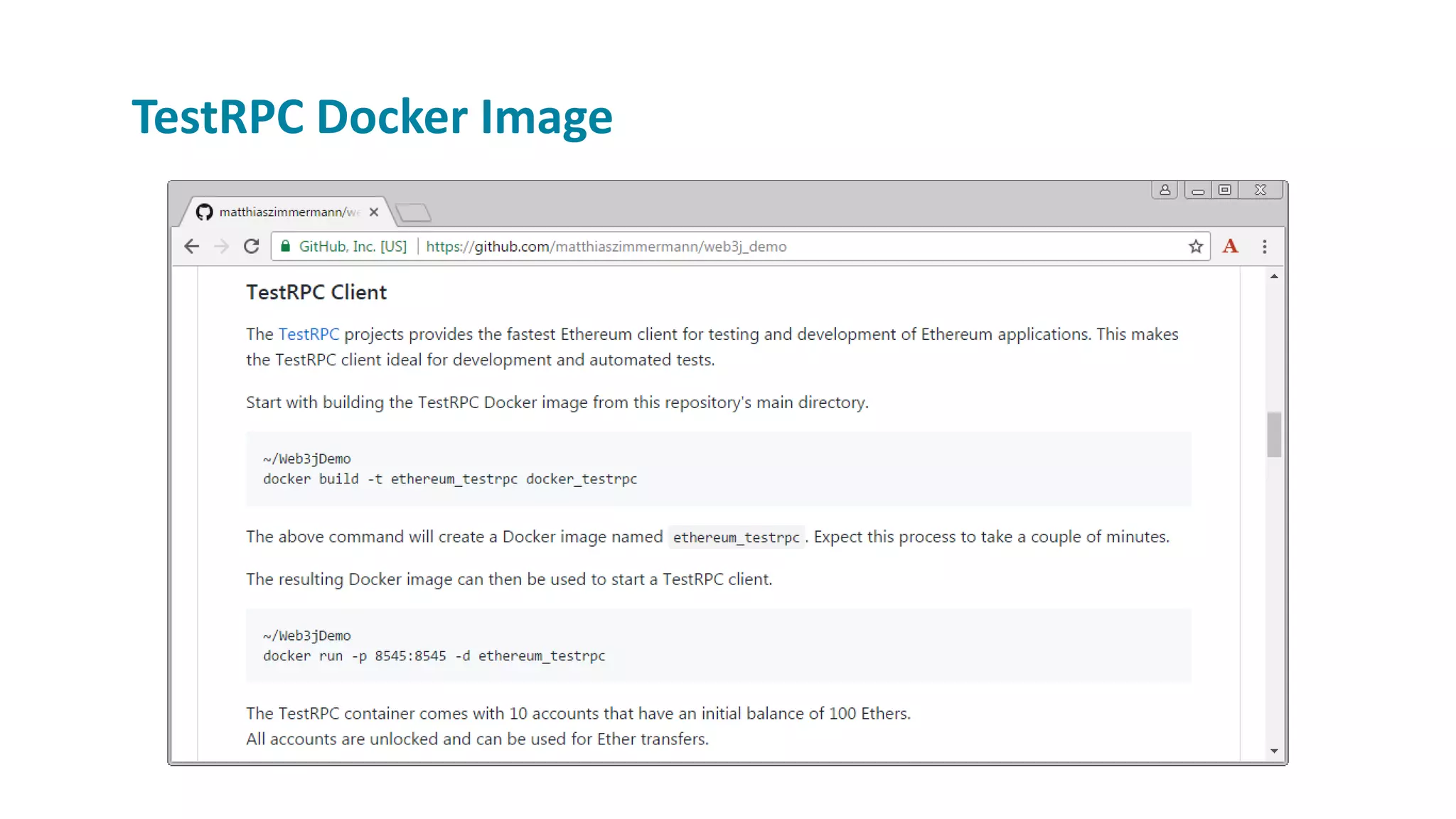Select the matthiaszimmermann GitHub tab
Screen dimensions: 1456x819
(x=284, y=212)
